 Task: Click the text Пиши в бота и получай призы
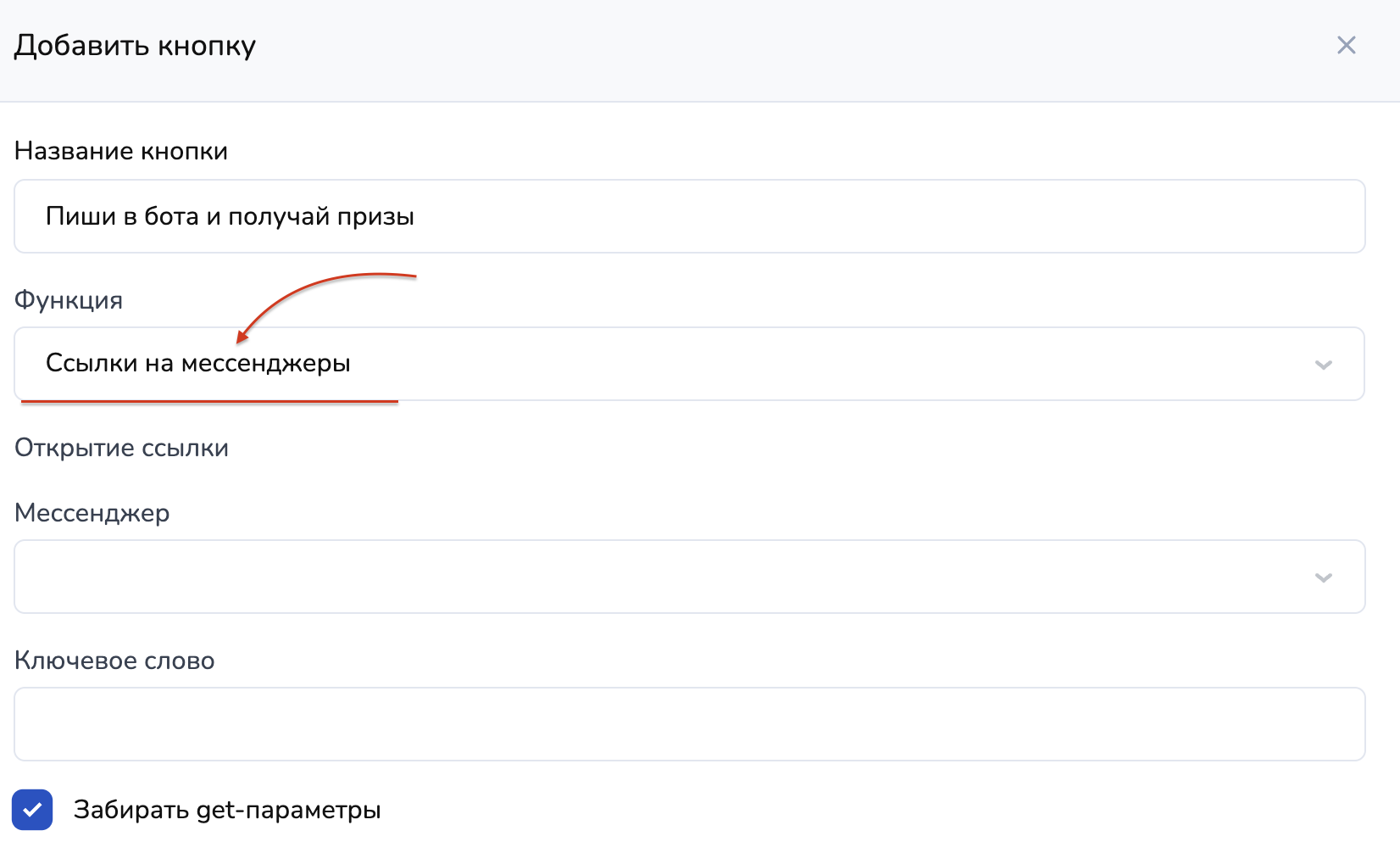pos(230,216)
